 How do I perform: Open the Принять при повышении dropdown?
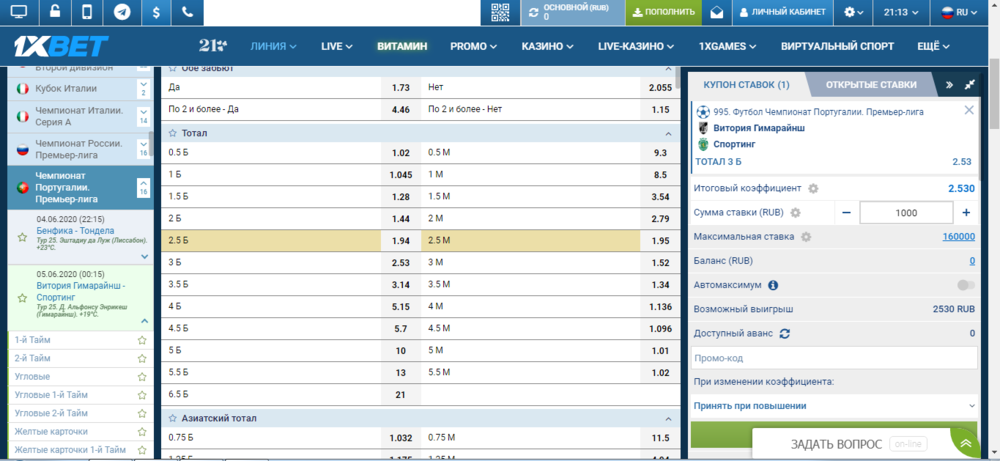(x=834, y=406)
